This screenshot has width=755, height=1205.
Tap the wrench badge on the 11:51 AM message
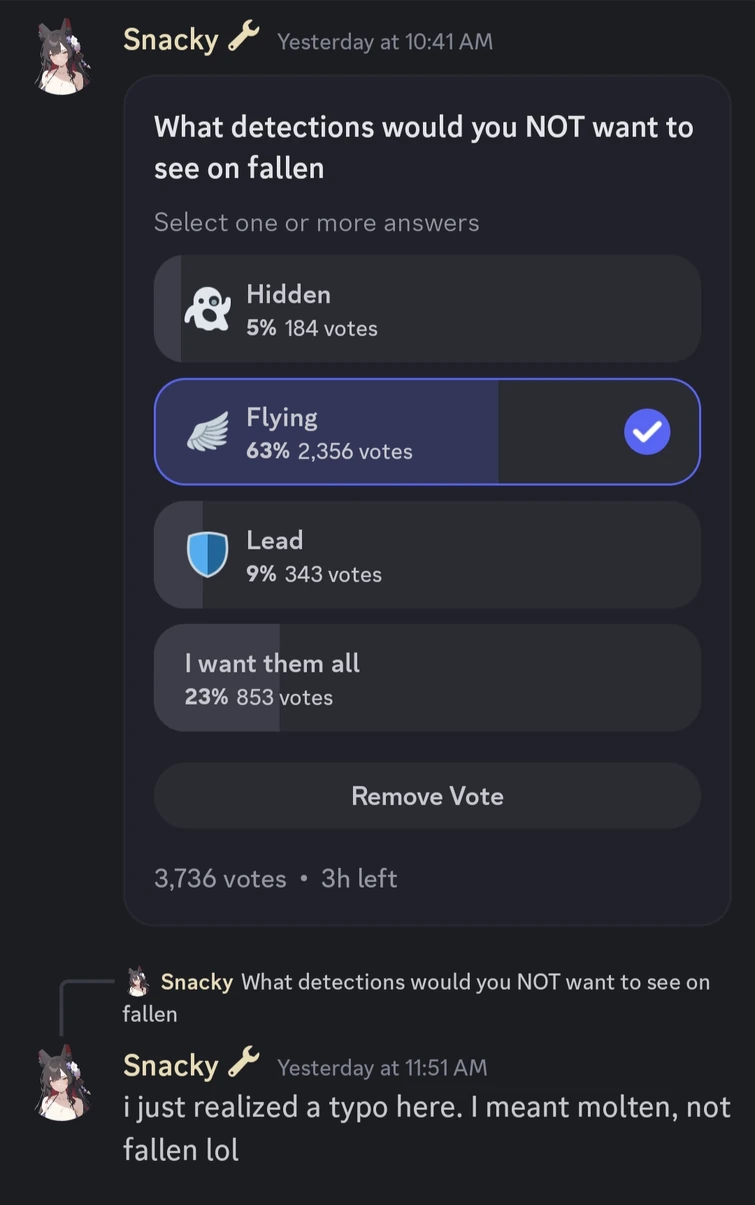coord(244,1064)
